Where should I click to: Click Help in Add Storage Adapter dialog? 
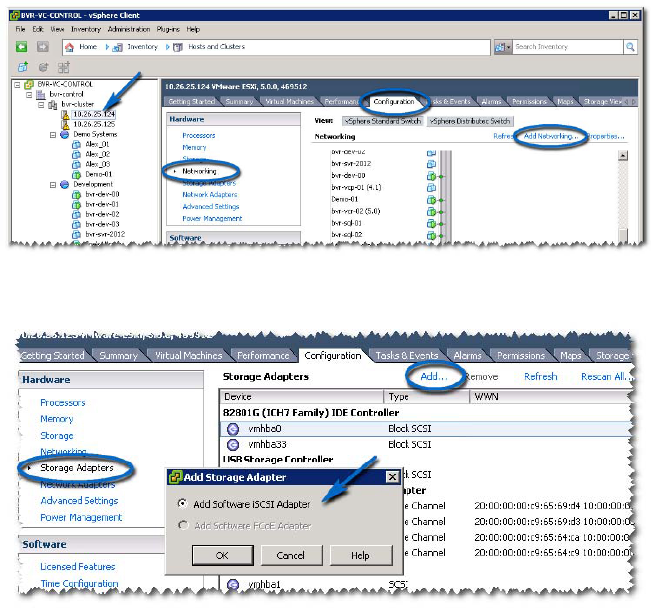pos(361,555)
